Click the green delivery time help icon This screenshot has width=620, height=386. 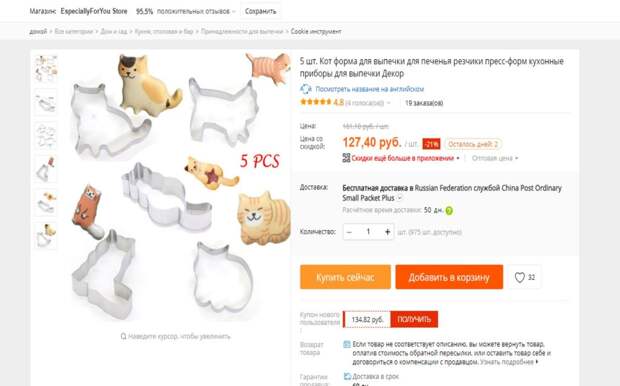click(449, 210)
